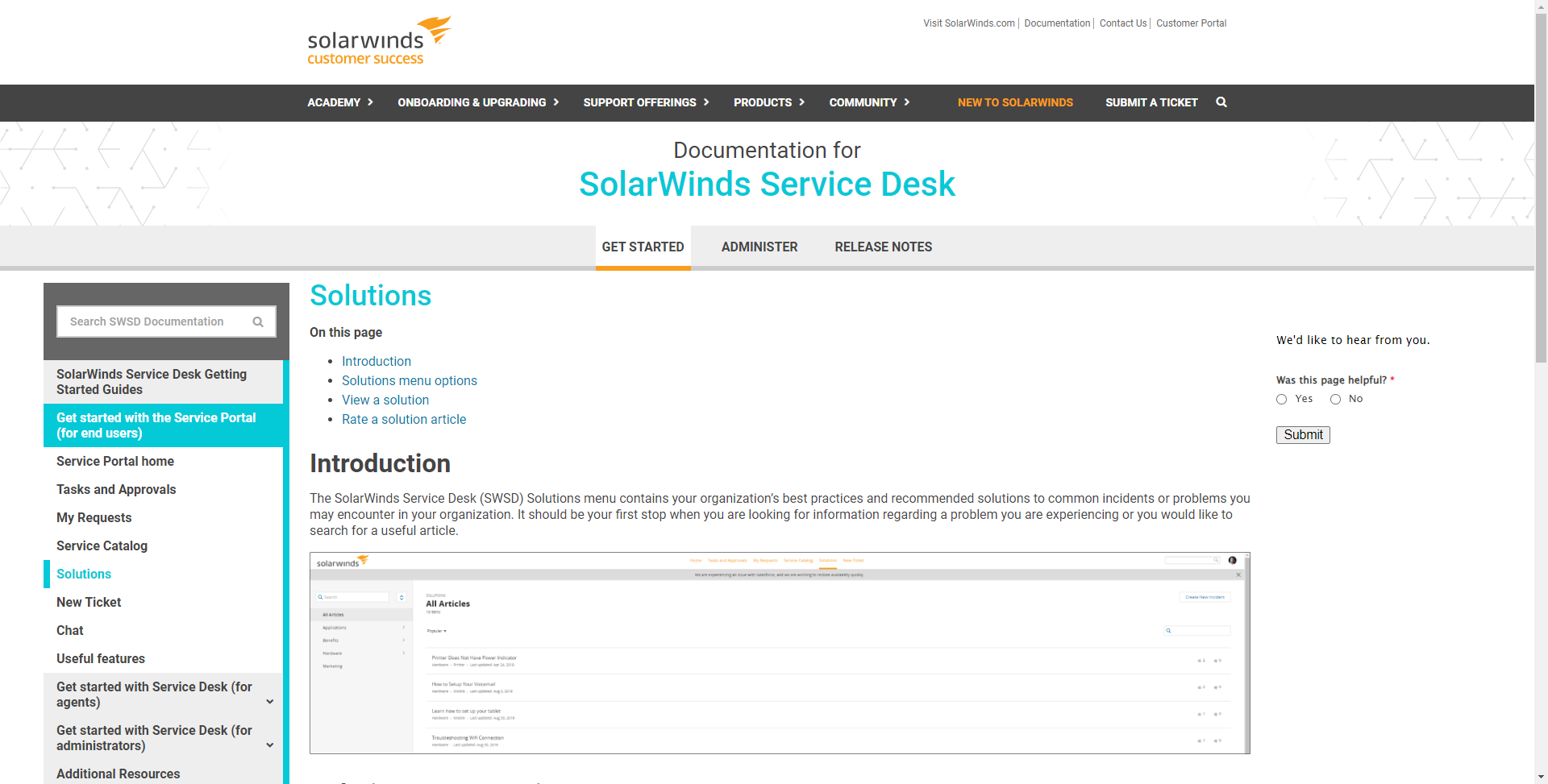Jump to the Introduction section link
Screen dimensions: 1548x784
[x=377, y=362]
